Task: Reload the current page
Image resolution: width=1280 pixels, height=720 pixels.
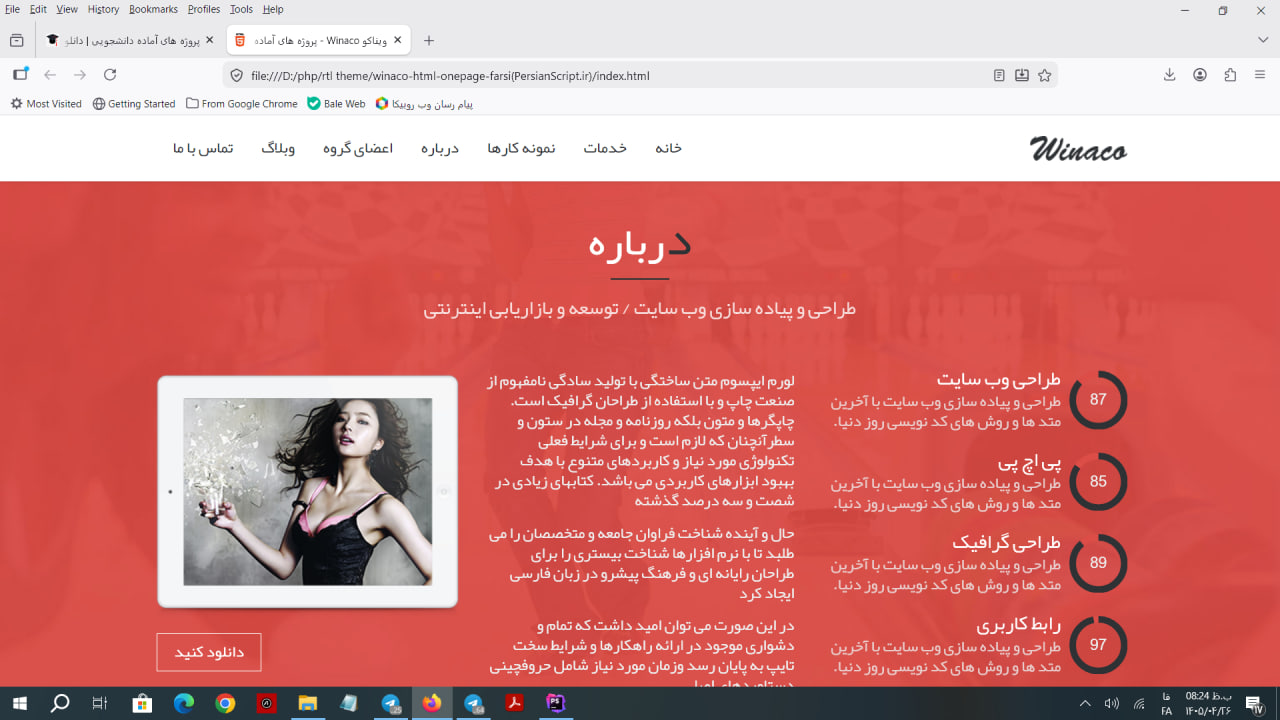Action: point(110,75)
